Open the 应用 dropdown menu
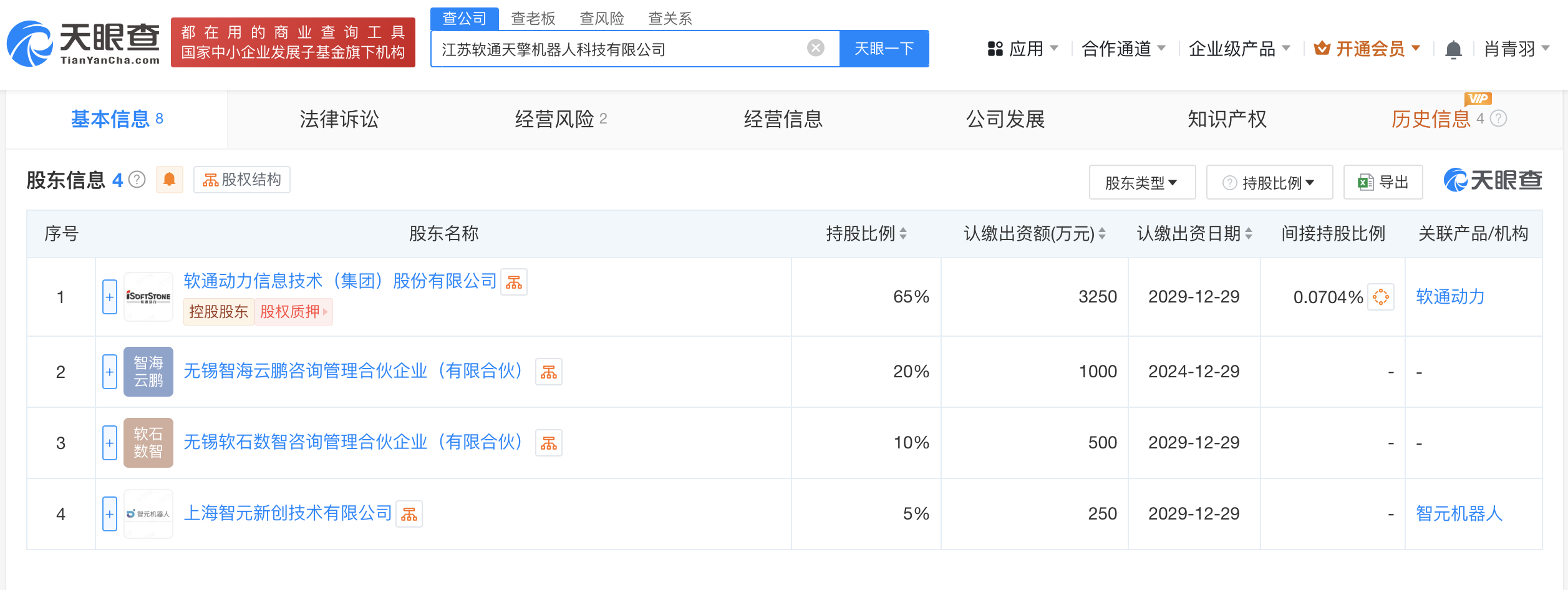 click(x=1023, y=49)
